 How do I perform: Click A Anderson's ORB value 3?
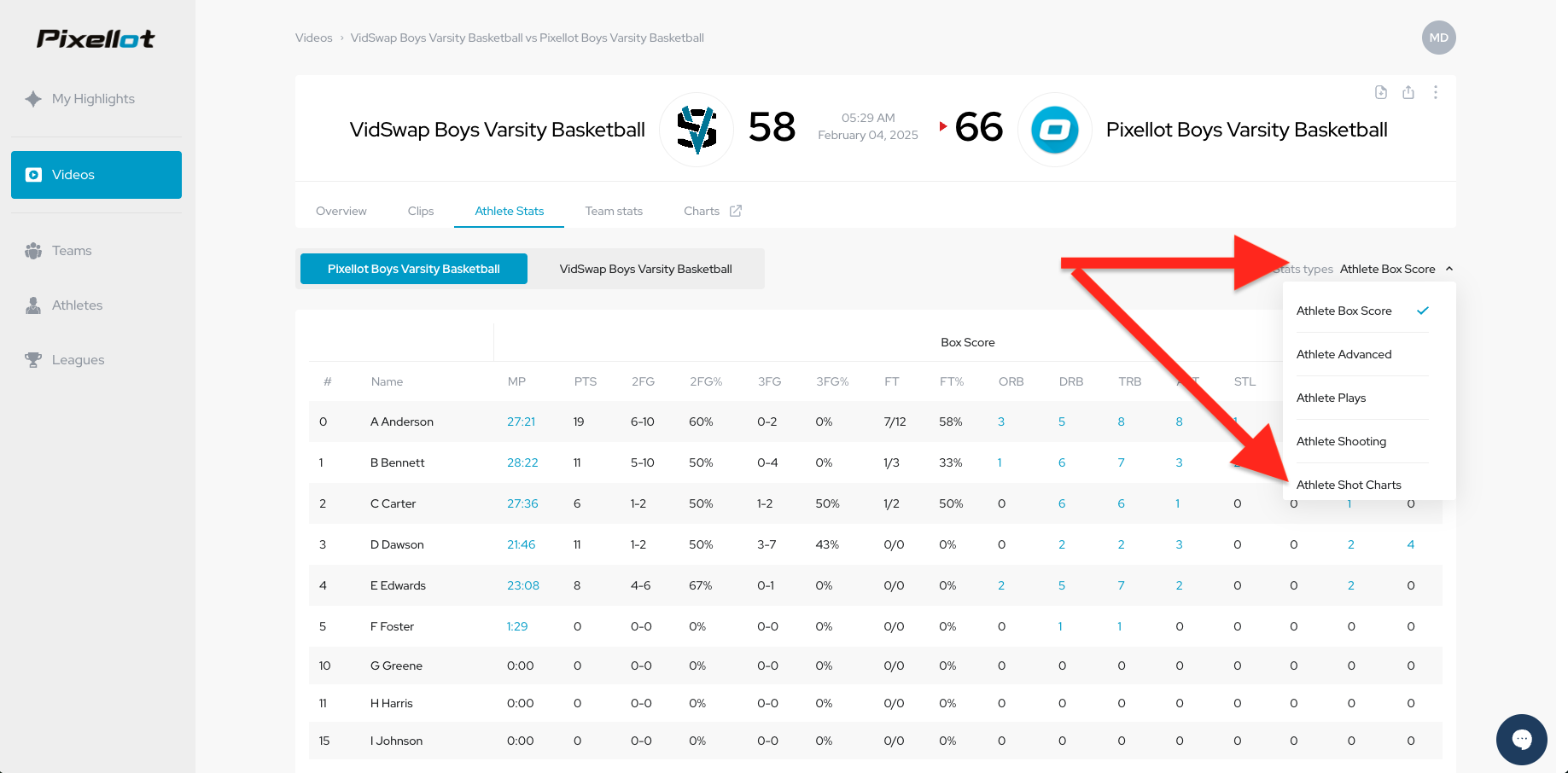1001,421
